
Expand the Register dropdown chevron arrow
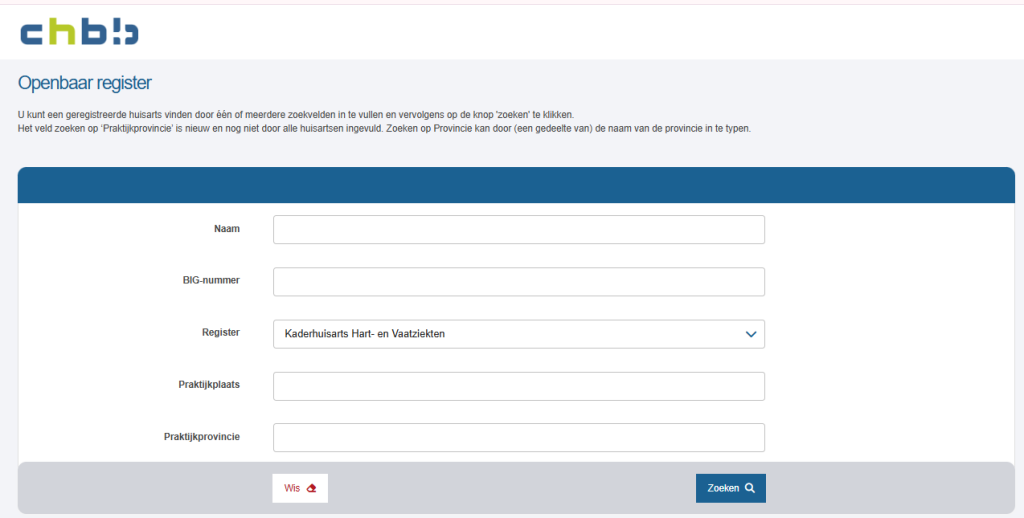coord(751,334)
